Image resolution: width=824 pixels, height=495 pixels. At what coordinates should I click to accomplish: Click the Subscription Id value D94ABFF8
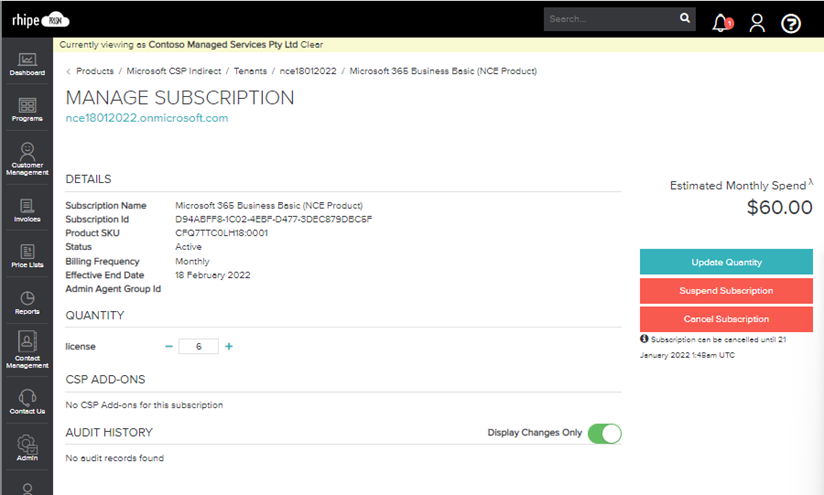click(273, 219)
